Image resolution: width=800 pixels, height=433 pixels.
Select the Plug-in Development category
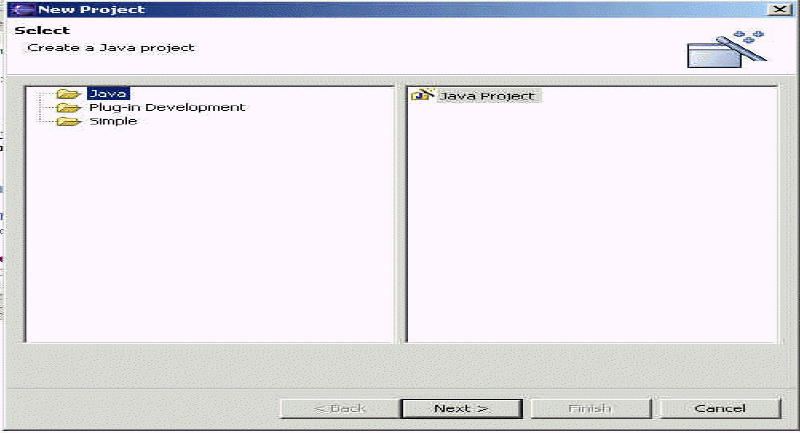pyautogui.click(x=167, y=108)
